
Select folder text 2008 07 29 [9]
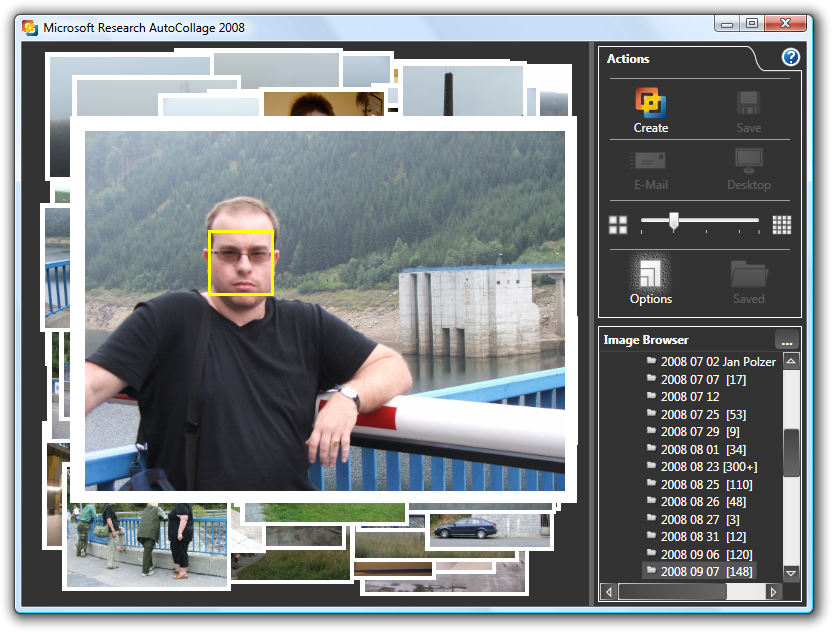pyautogui.click(x=700, y=431)
